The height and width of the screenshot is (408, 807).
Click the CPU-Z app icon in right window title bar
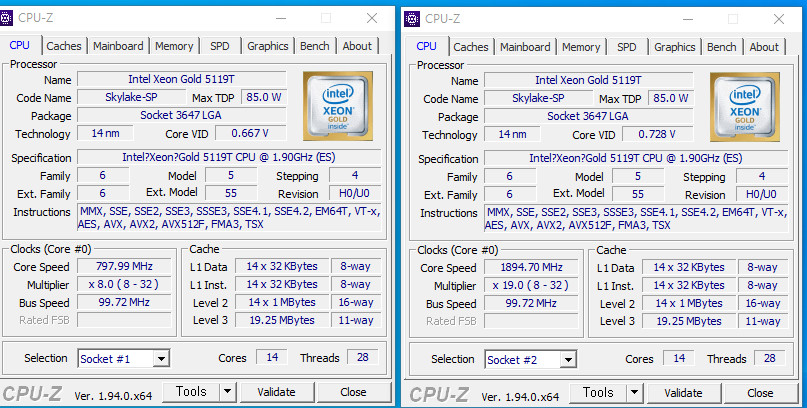coord(412,19)
